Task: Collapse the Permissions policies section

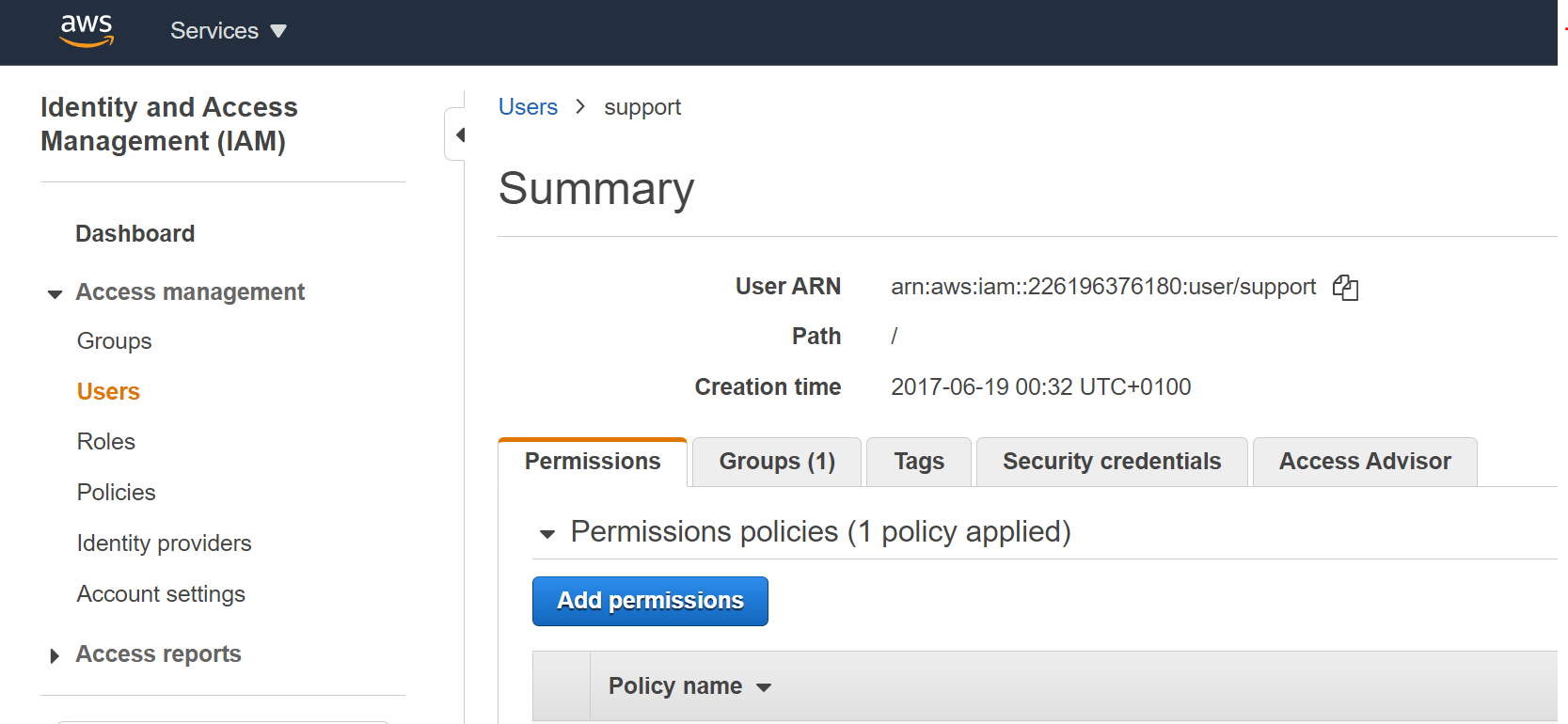Action: click(x=547, y=534)
